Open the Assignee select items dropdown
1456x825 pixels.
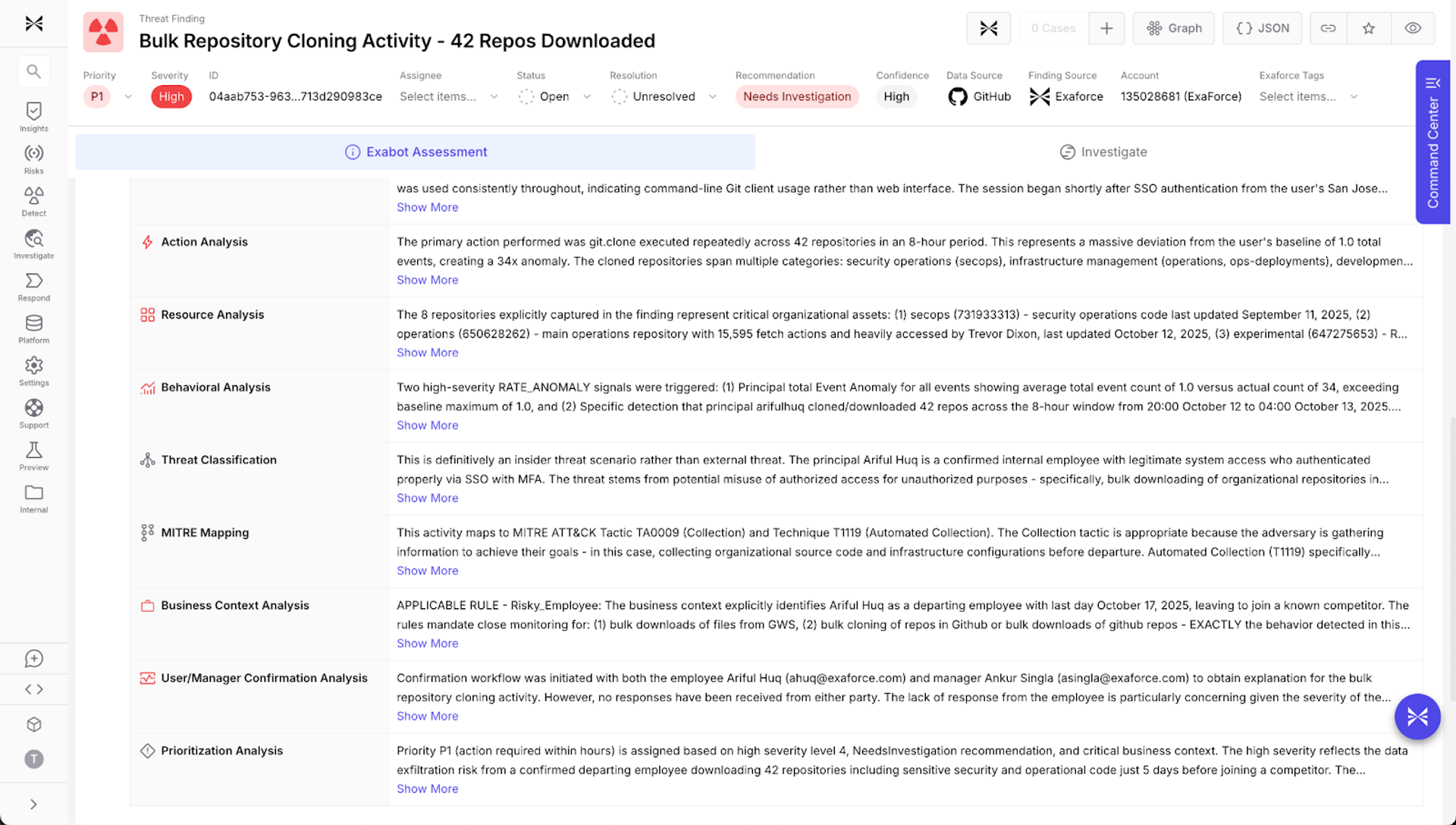point(449,96)
